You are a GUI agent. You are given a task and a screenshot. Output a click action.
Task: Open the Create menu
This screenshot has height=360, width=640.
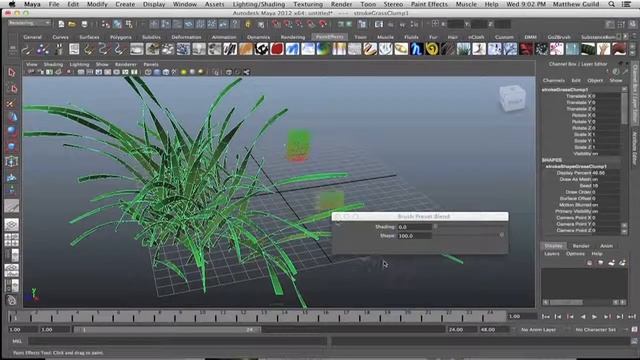[125, 4]
